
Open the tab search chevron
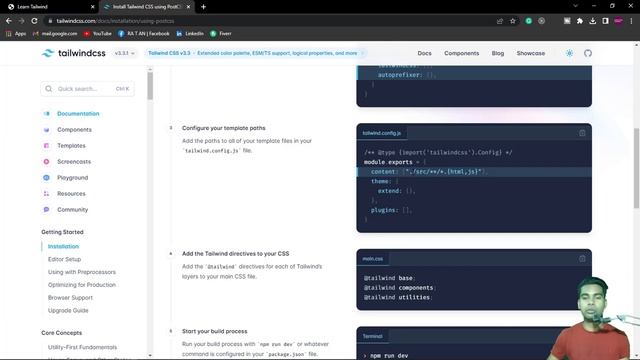pyautogui.click(x=576, y=6)
